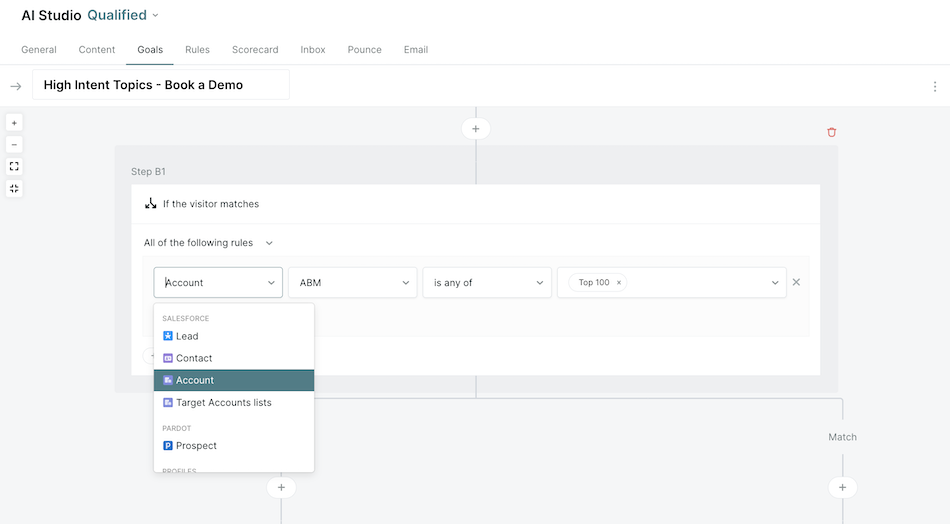Click the AI Studio heading

pyautogui.click(x=51, y=15)
